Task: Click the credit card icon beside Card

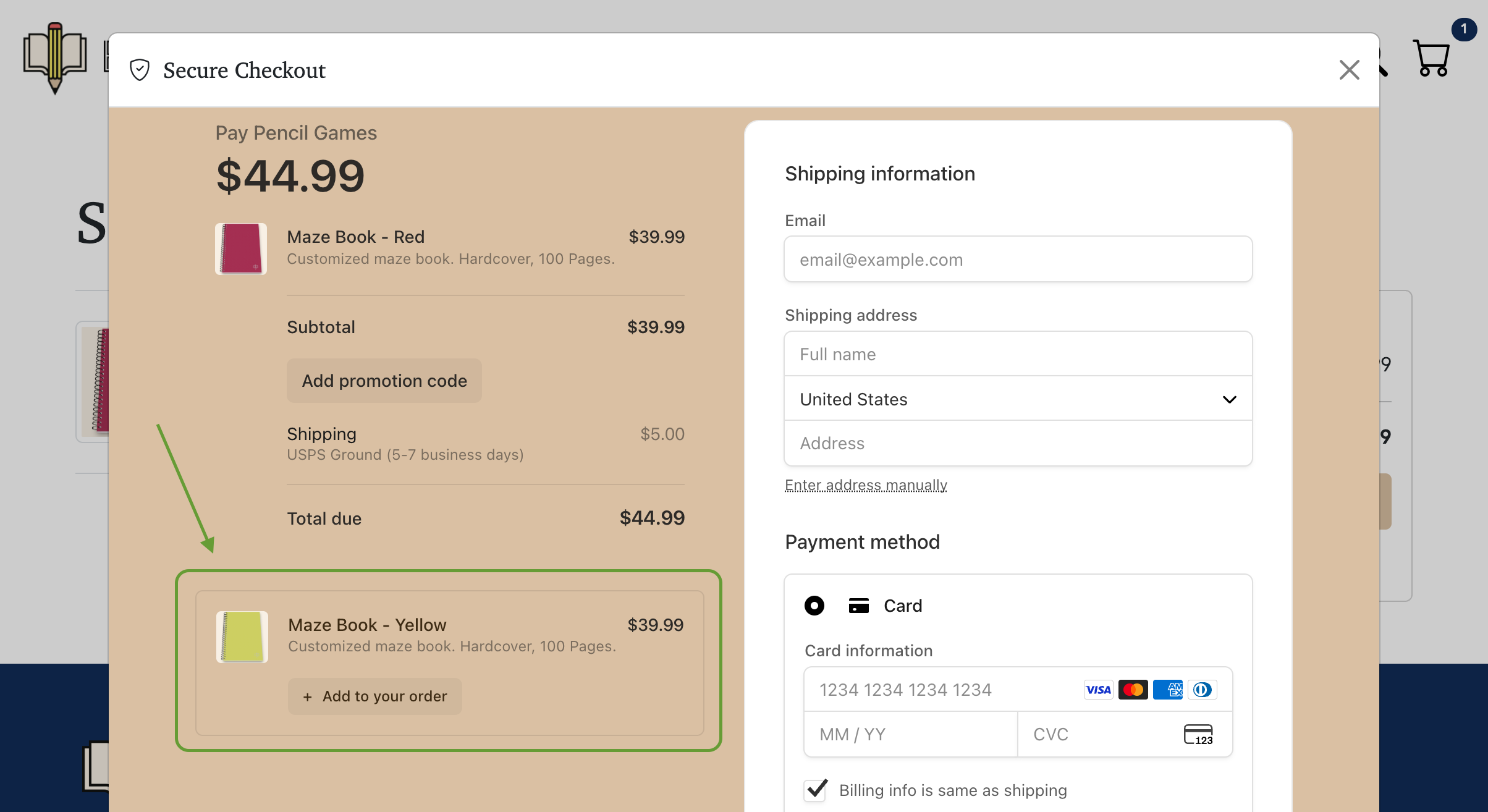Action: [859, 606]
